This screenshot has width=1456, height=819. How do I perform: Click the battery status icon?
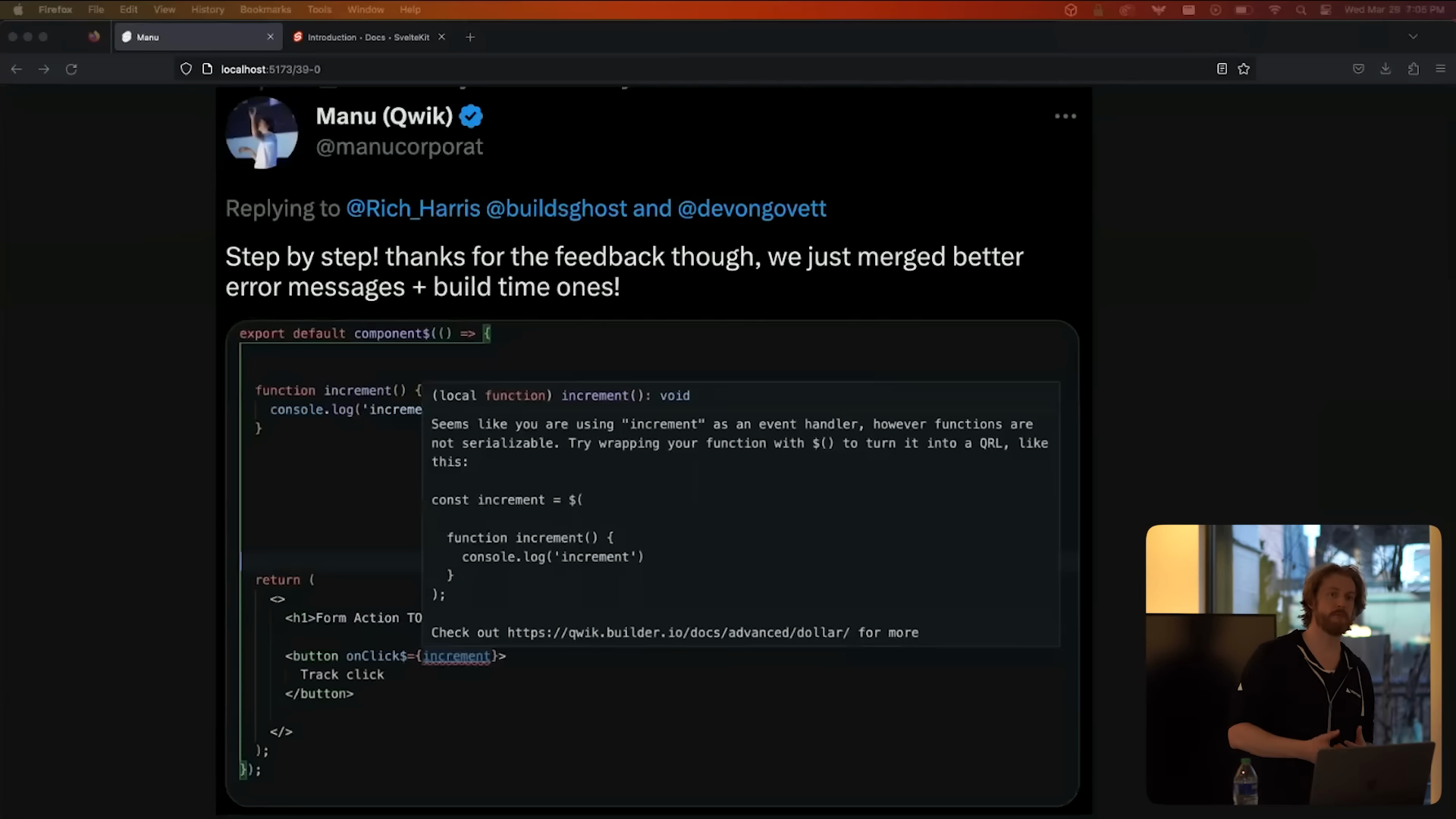click(x=1244, y=10)
